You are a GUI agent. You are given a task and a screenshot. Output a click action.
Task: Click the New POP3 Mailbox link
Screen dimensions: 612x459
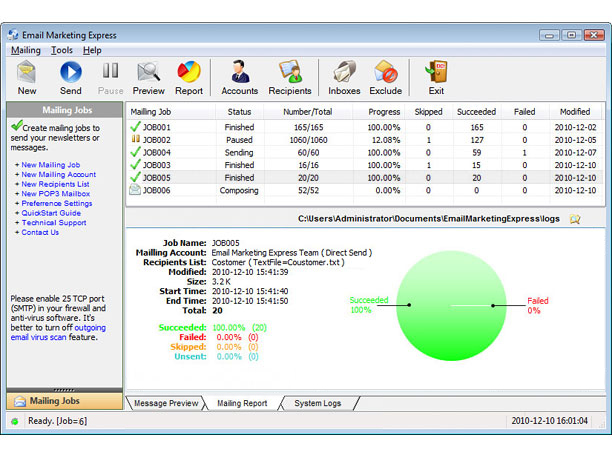coord(56,194)
